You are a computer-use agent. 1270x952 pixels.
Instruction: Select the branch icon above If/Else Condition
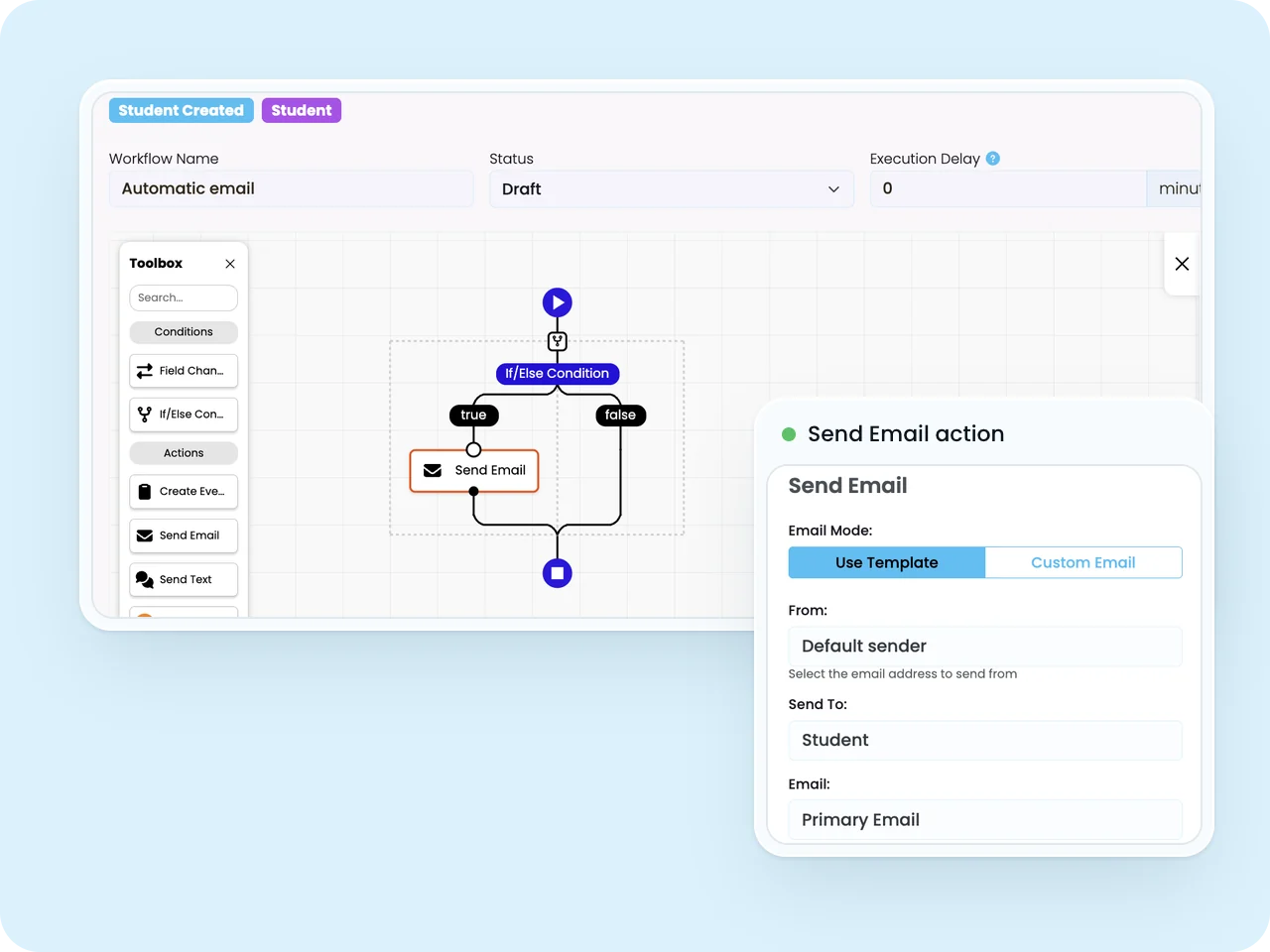click(558, 341)
